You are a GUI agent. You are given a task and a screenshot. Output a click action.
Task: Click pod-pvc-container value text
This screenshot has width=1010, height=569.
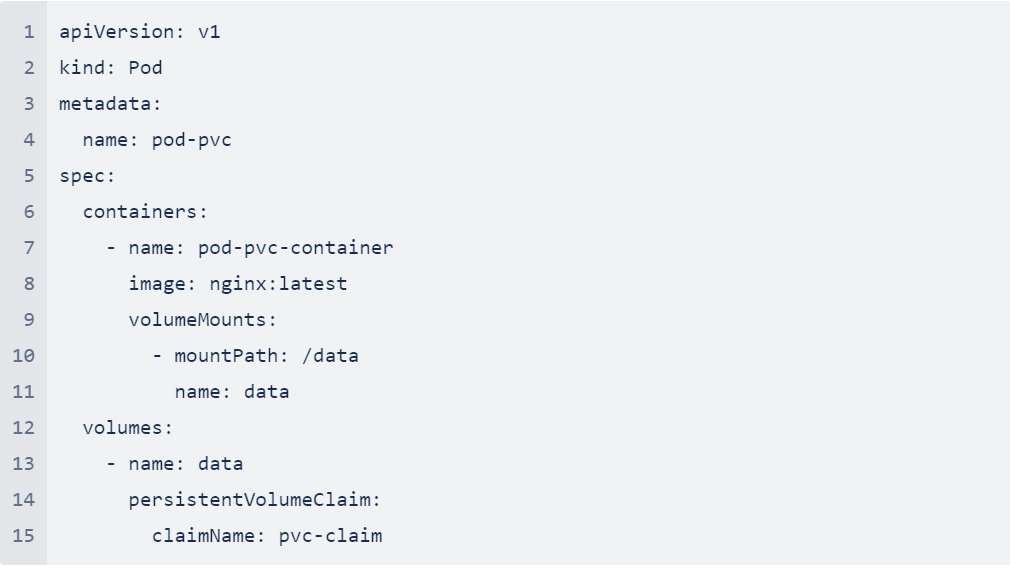pyautogui.click(x=295, y=248)
